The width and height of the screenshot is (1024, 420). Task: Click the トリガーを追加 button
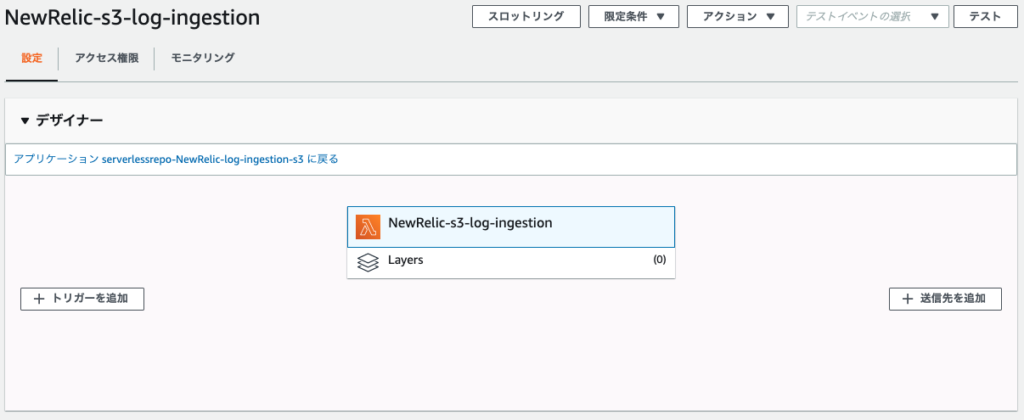coord(82,299)
